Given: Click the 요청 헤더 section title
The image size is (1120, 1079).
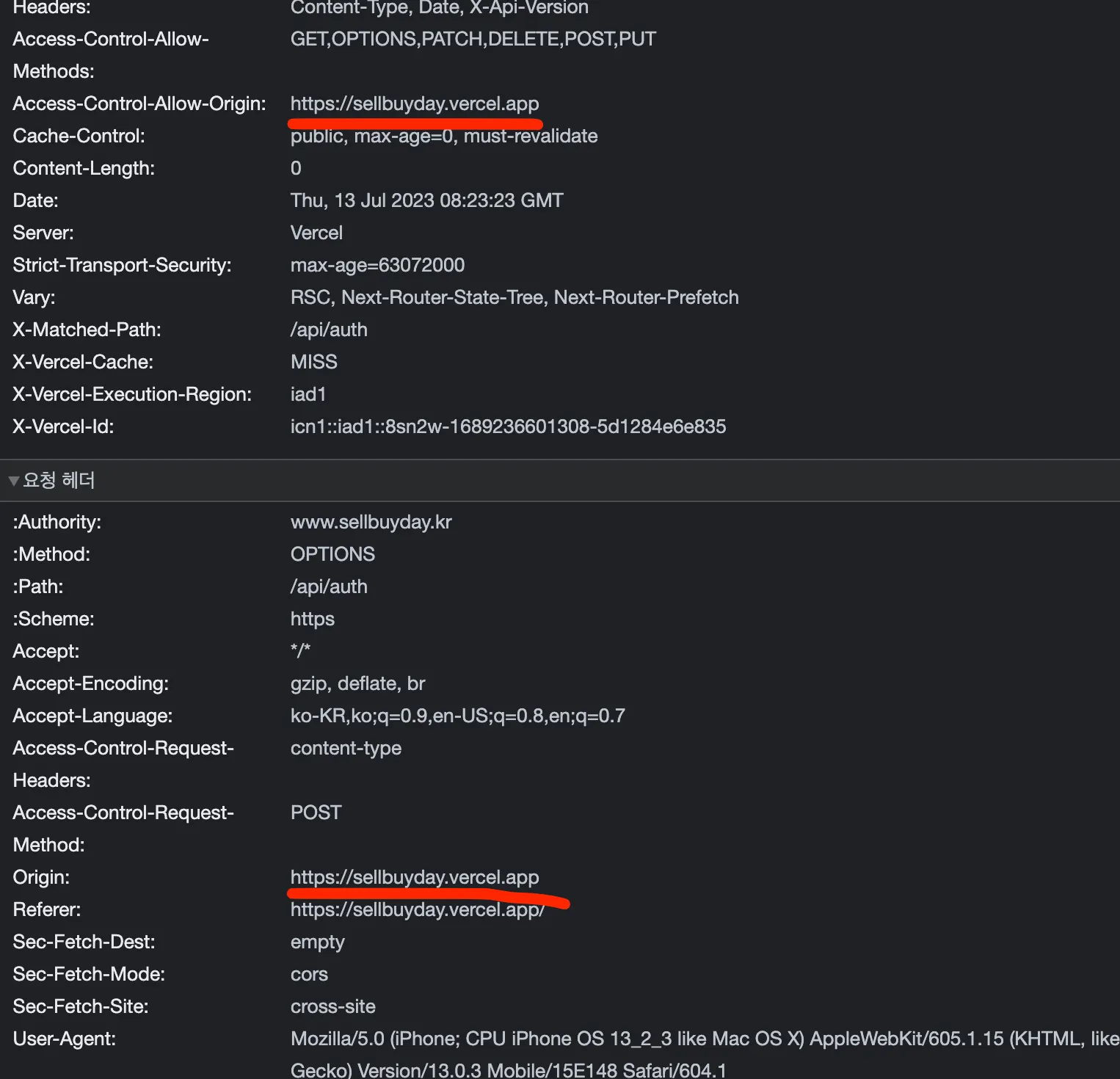Looking at the screenshot, I should tap(59, 480).
